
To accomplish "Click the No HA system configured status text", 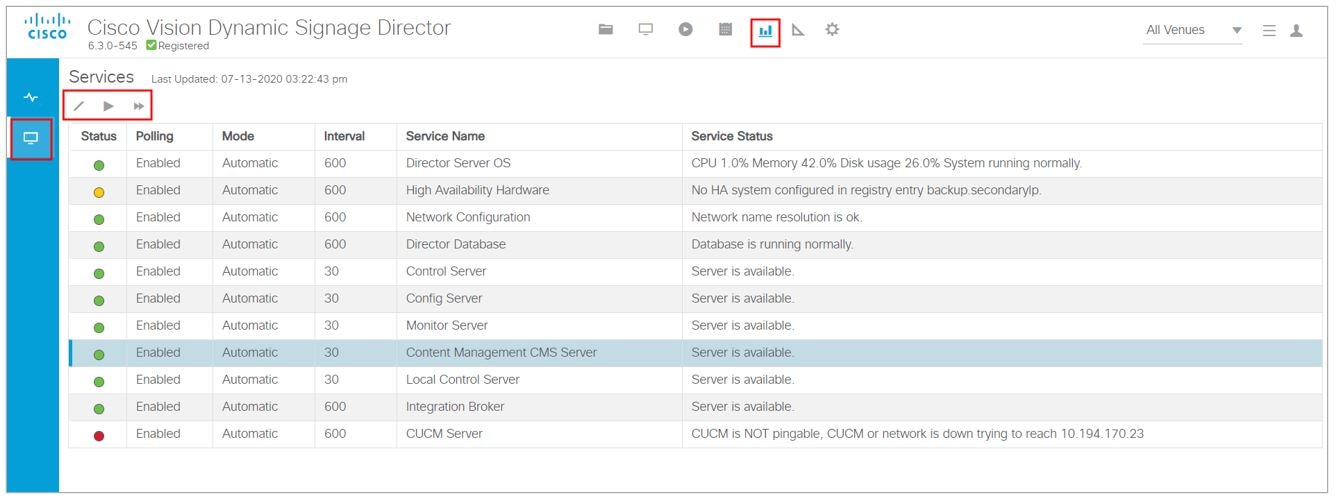I will click(x=866, y=190).
